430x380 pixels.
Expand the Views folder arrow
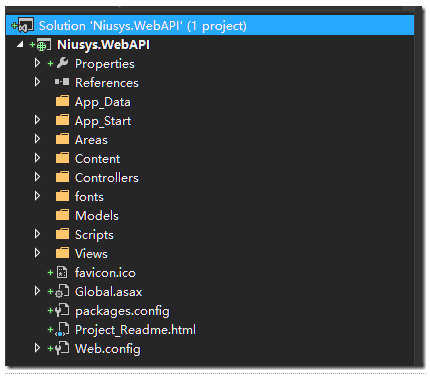(x=37, y=253)
